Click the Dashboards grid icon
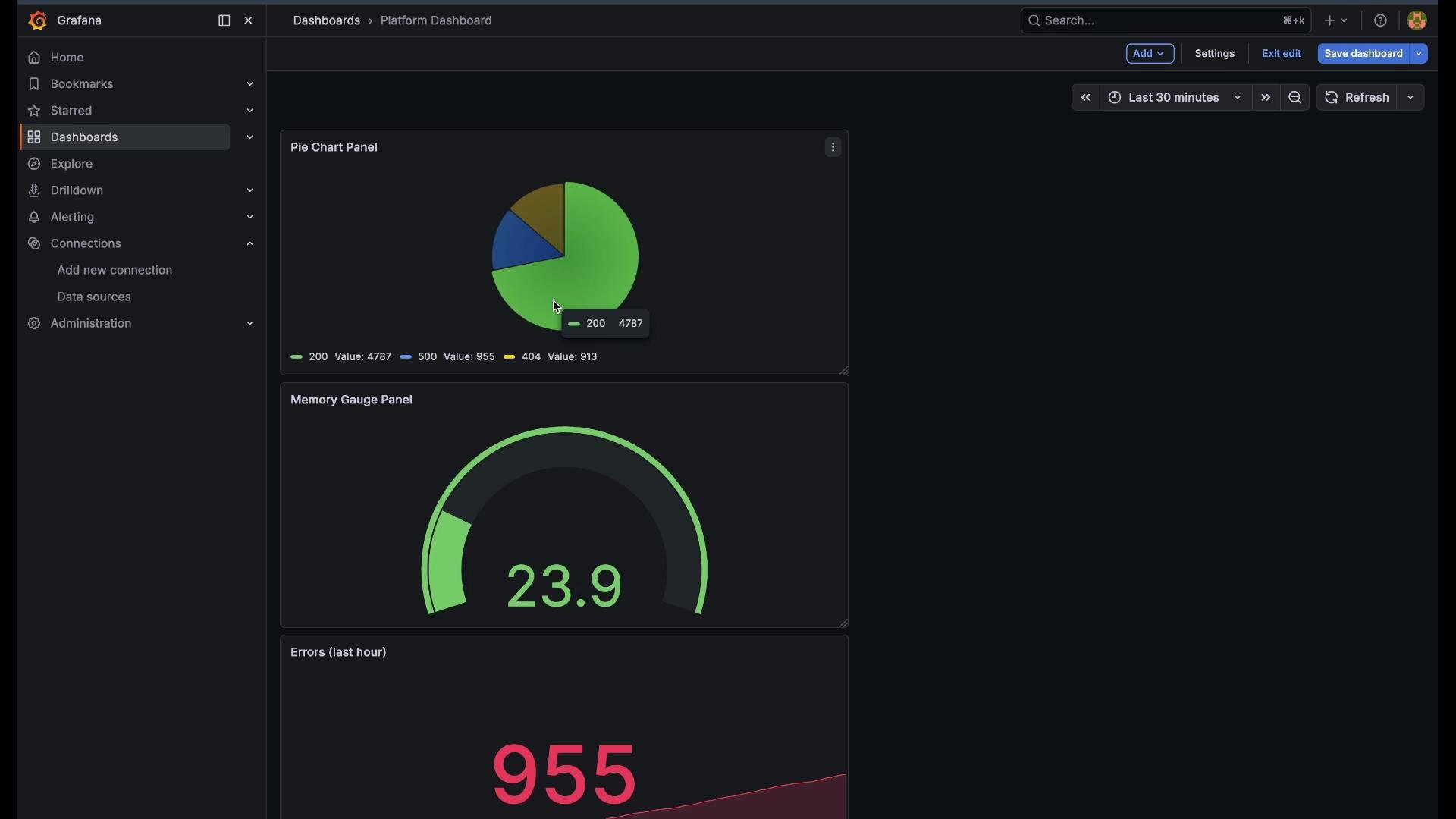The width and height of the screenshot is (1456, 819). [34, 137]
